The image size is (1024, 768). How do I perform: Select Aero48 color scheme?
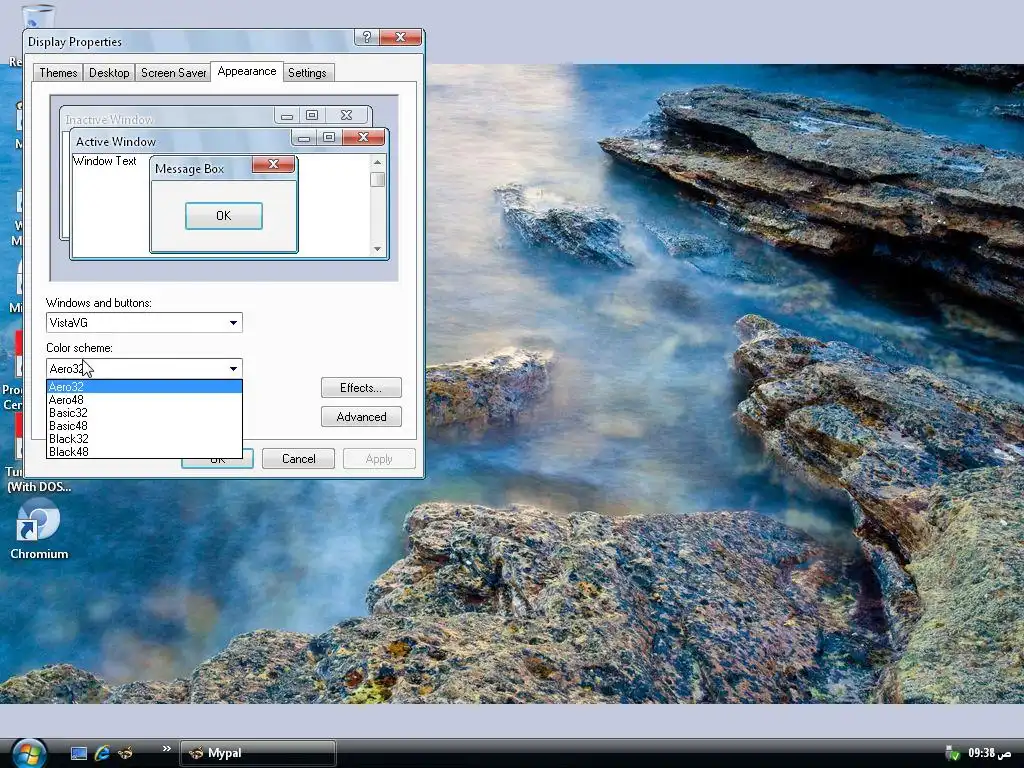coord(144,400)
